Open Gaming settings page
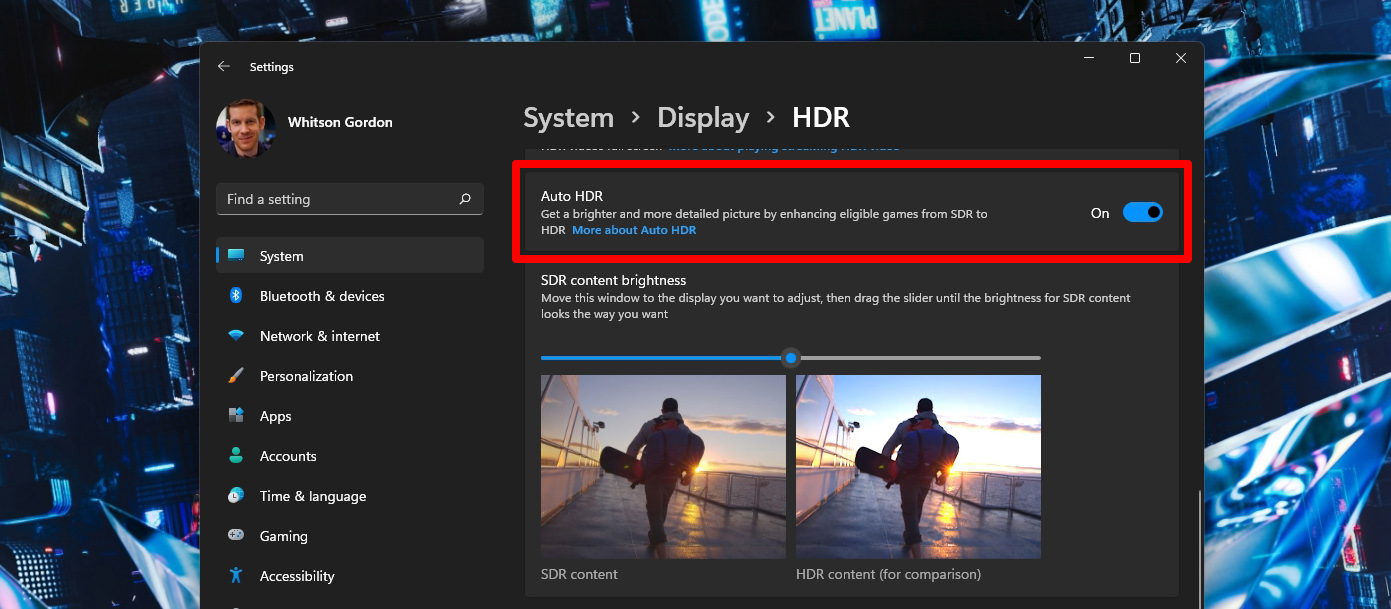Screen dimensions: 1391x609 pos(350,536)
